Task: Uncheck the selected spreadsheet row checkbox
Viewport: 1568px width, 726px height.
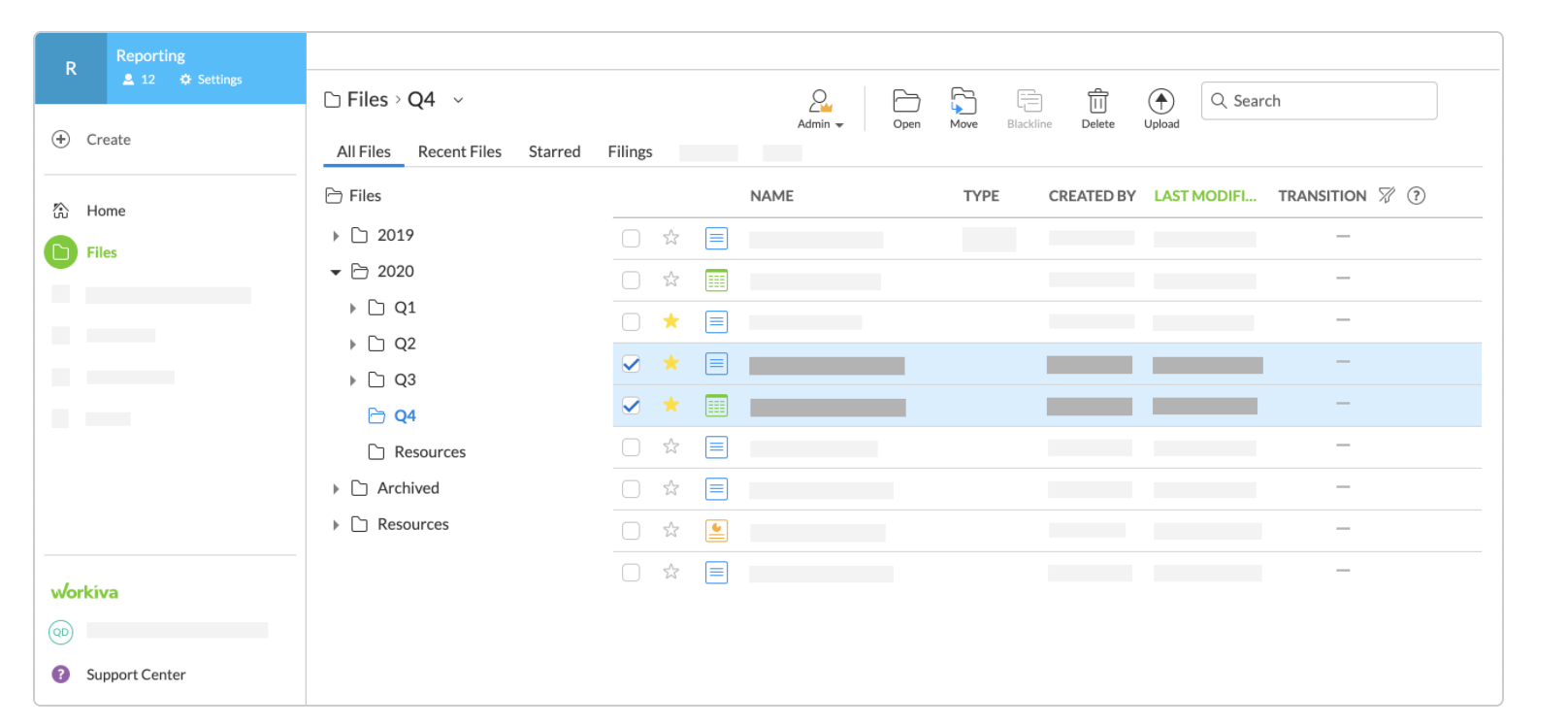Action: (631, 406)
